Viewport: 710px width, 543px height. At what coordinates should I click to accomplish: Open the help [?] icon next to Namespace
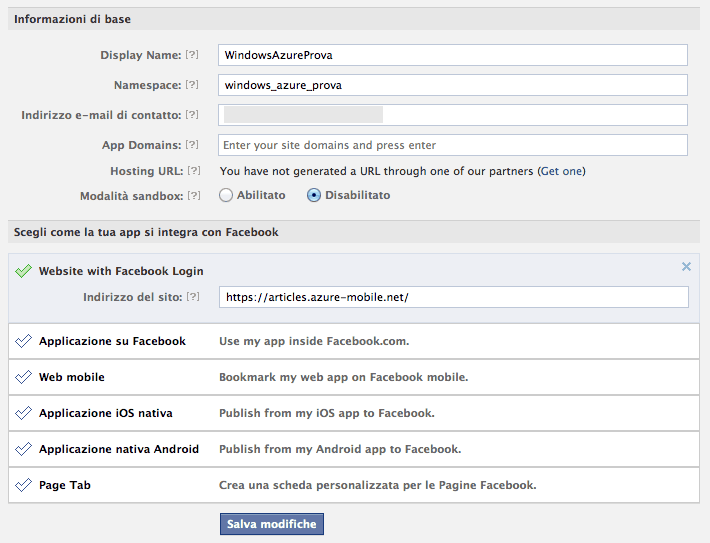pos(192,85)
